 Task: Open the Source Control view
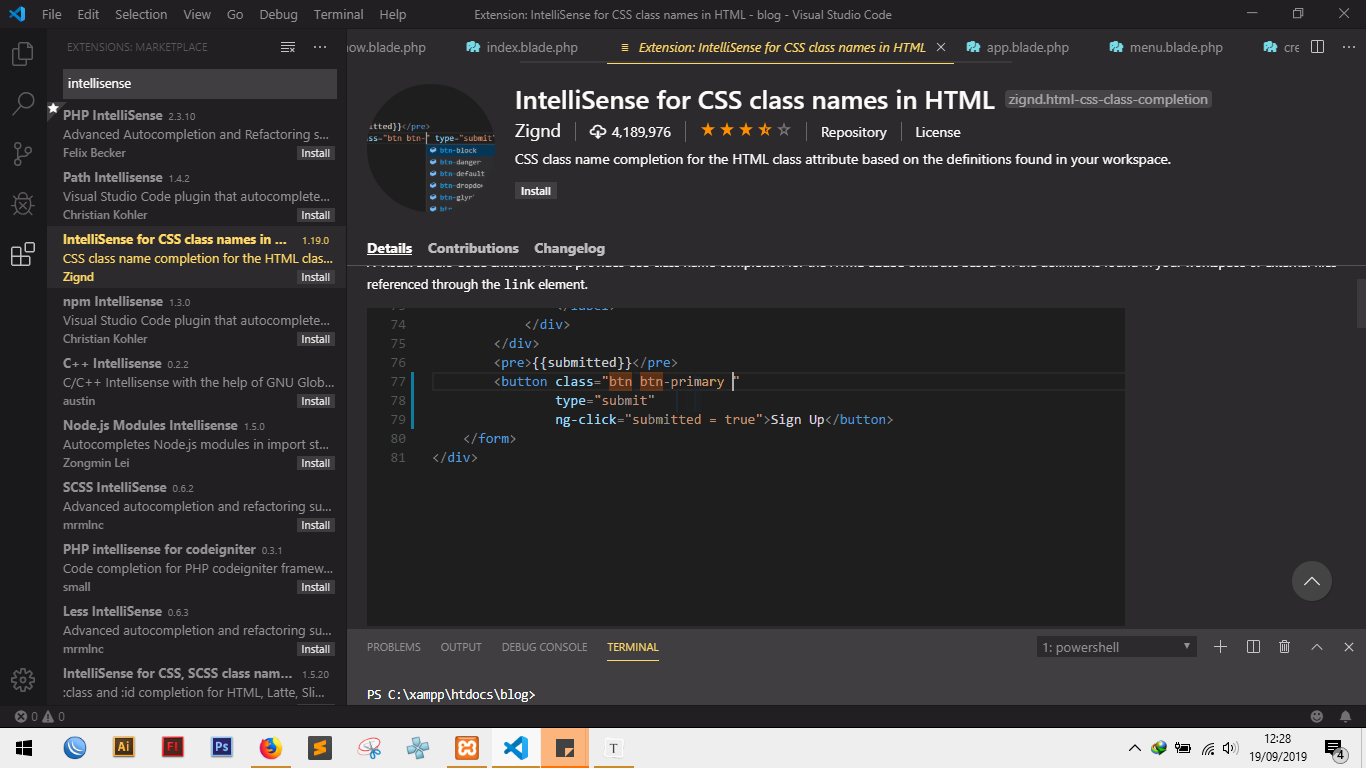coord(22,153)
